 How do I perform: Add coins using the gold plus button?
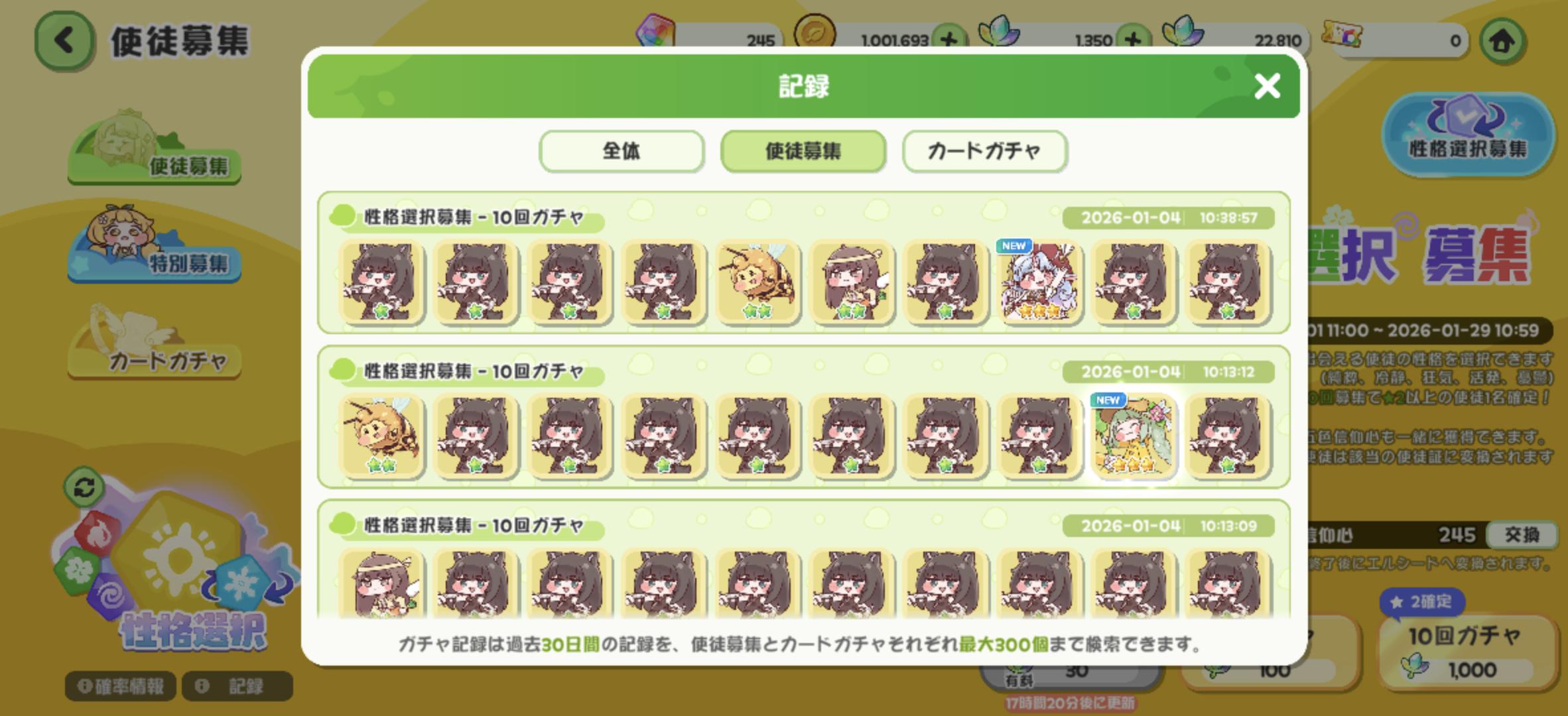[x=950, y=40]
